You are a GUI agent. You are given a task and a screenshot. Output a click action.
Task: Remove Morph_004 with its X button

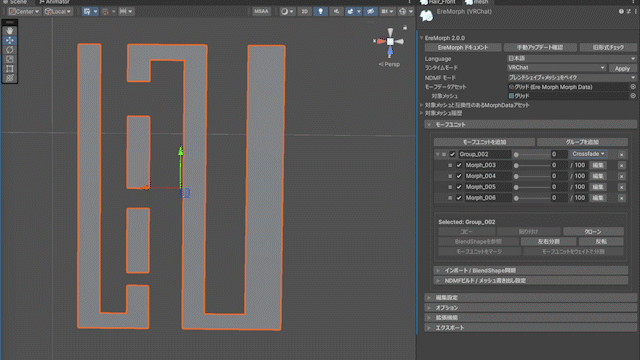[621, 176]
